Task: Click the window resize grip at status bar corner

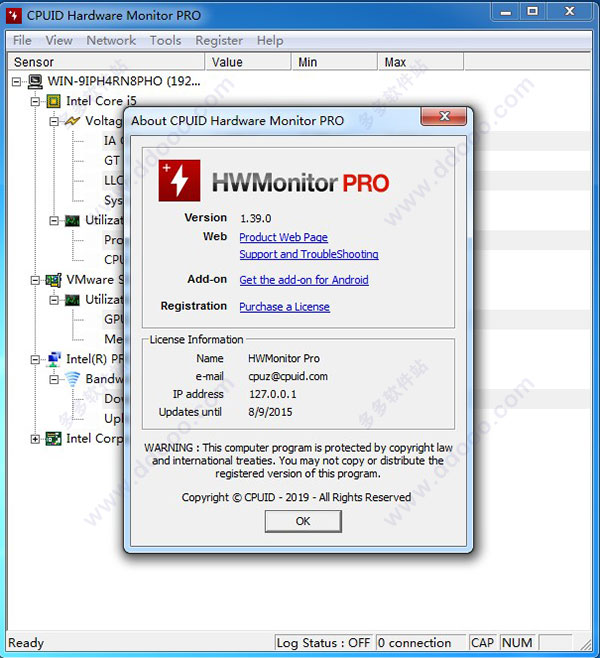Action: 586,645
